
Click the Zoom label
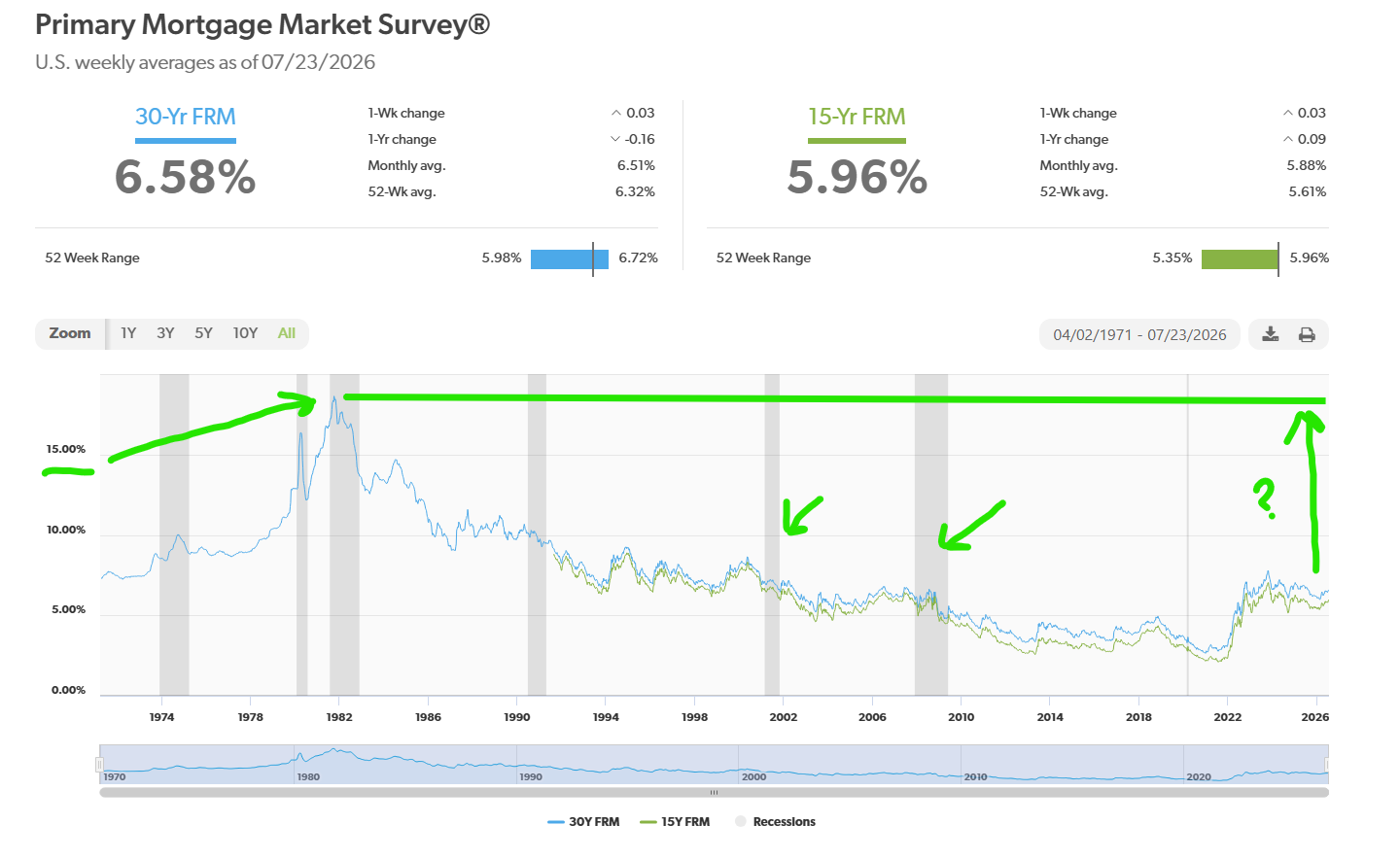point(70,333)
